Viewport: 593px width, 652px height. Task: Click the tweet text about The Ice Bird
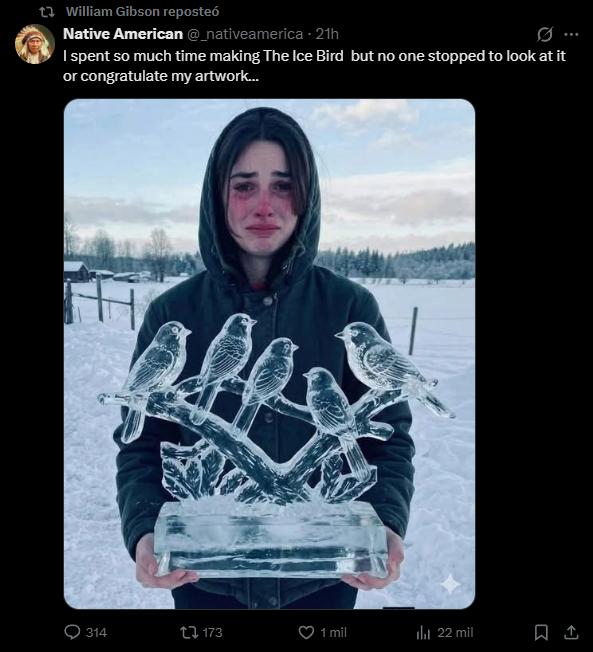pyautogui.click(x=314, y=66)
